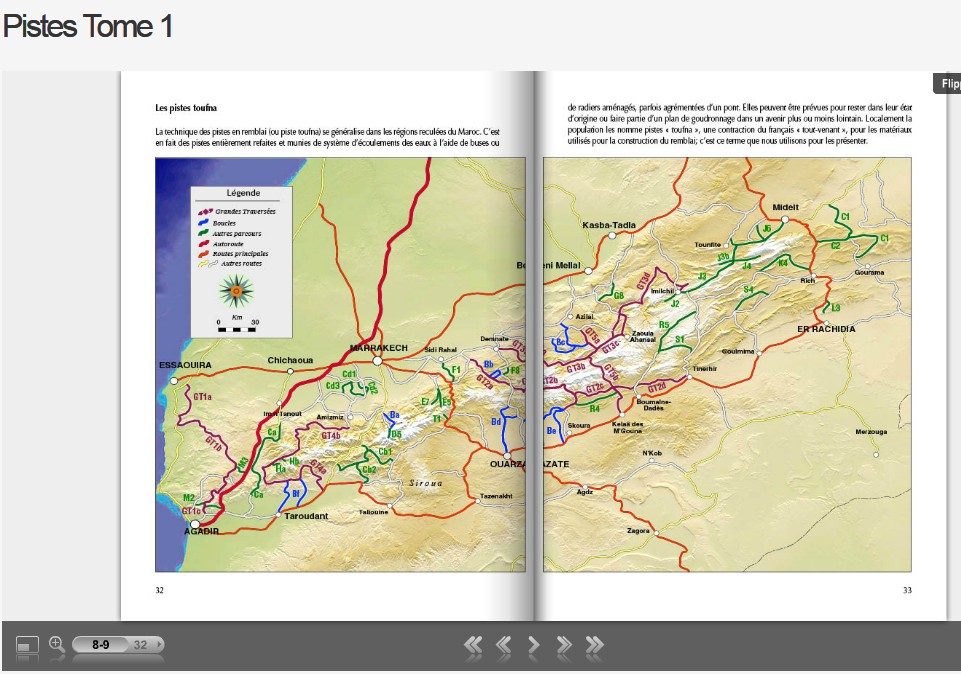Click the zoom-in magnifier icon

[56, 644]
